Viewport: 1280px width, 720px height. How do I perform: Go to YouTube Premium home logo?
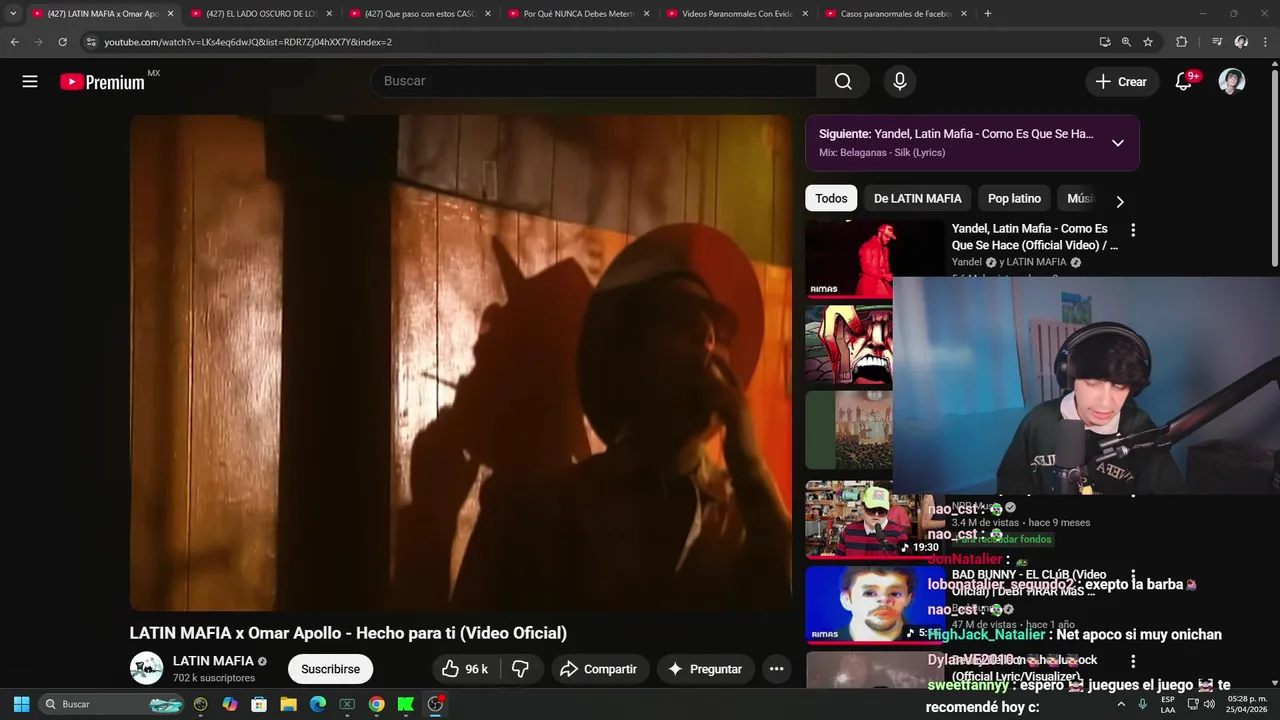102,82
